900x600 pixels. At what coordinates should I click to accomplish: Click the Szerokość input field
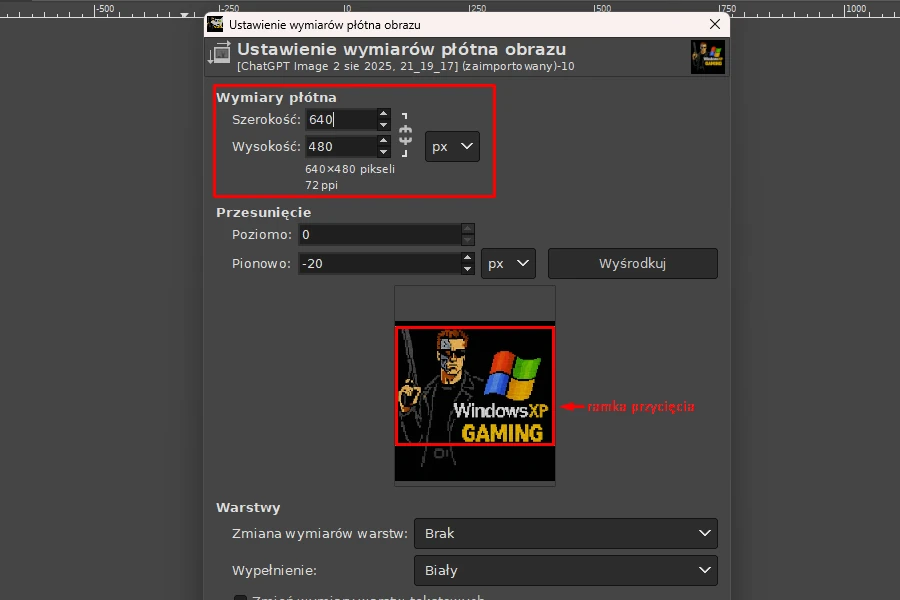pyautogui.click(x=342, y=119)
